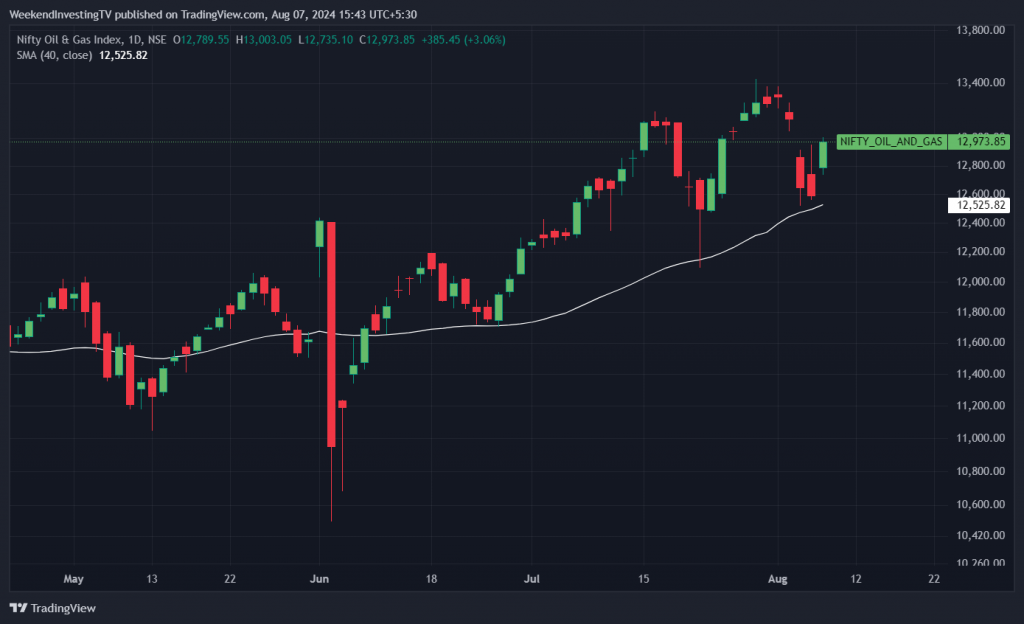
Task: Click the TradingView logo icon
Action: click(x=18, y=607)
